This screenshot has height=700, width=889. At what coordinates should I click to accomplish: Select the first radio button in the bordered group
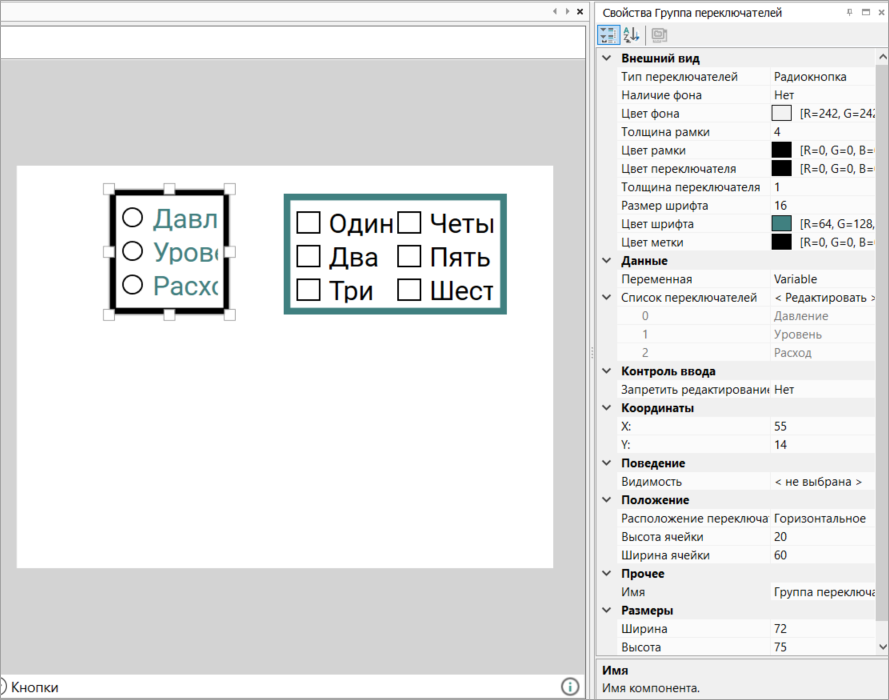click(132, 218)
